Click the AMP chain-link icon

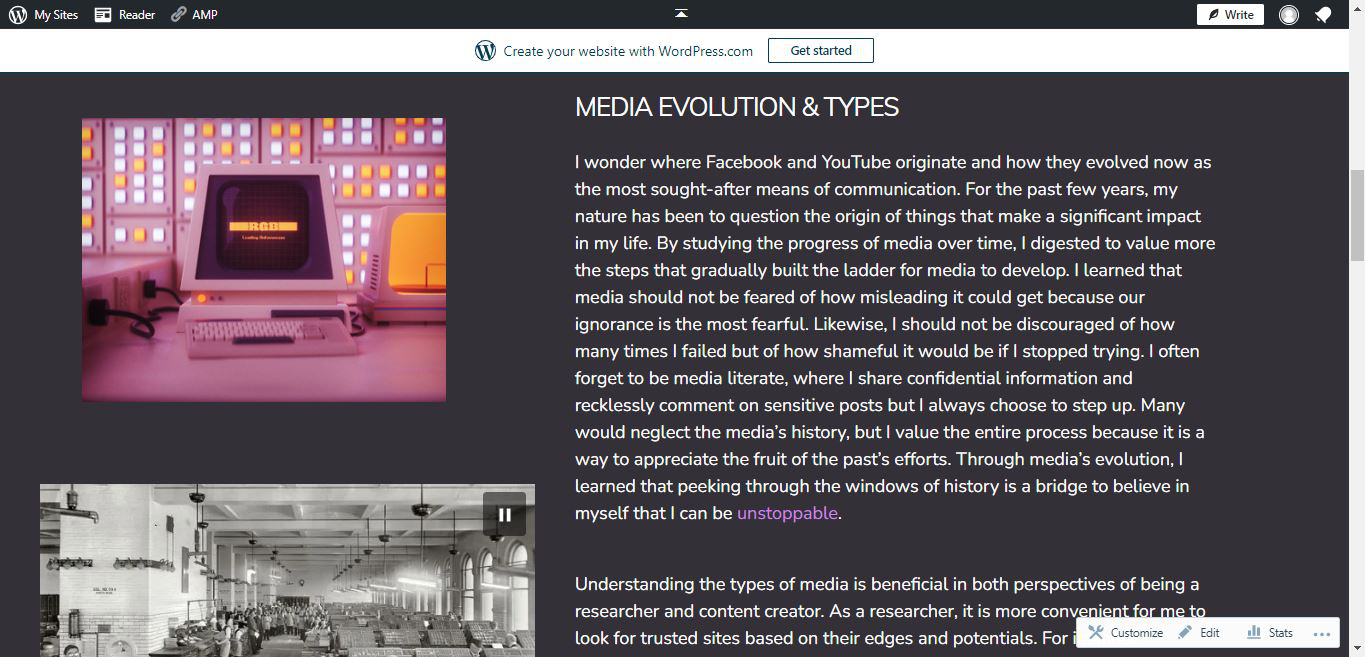pos(178,15)
